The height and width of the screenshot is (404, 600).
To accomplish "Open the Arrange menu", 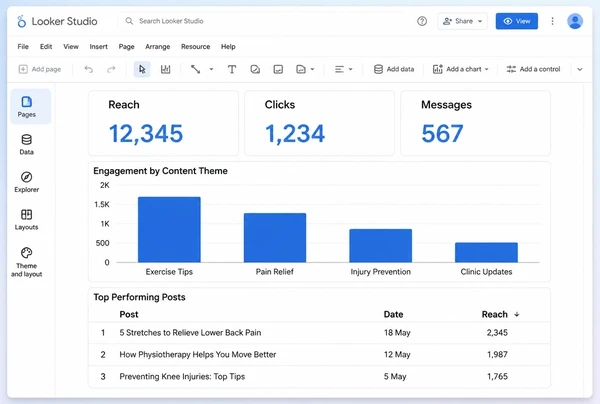I will (158, 47).
